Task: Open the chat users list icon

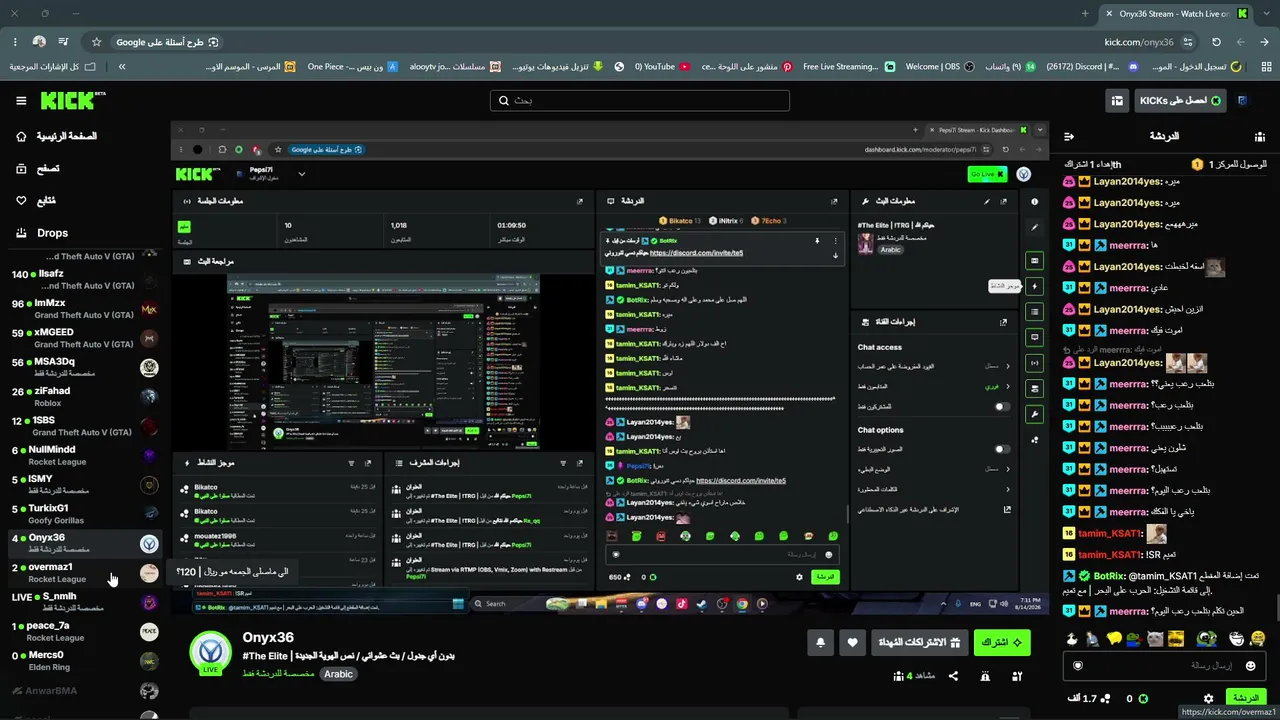Action: click(x=1260, y=136)
